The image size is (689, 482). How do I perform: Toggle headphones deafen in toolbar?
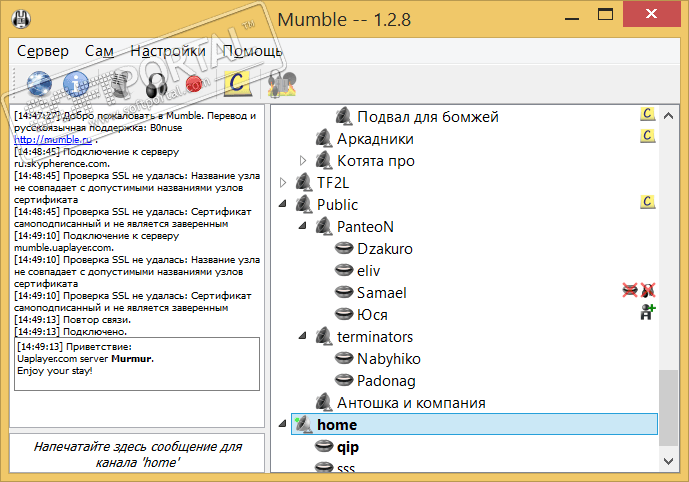[156, 85]
